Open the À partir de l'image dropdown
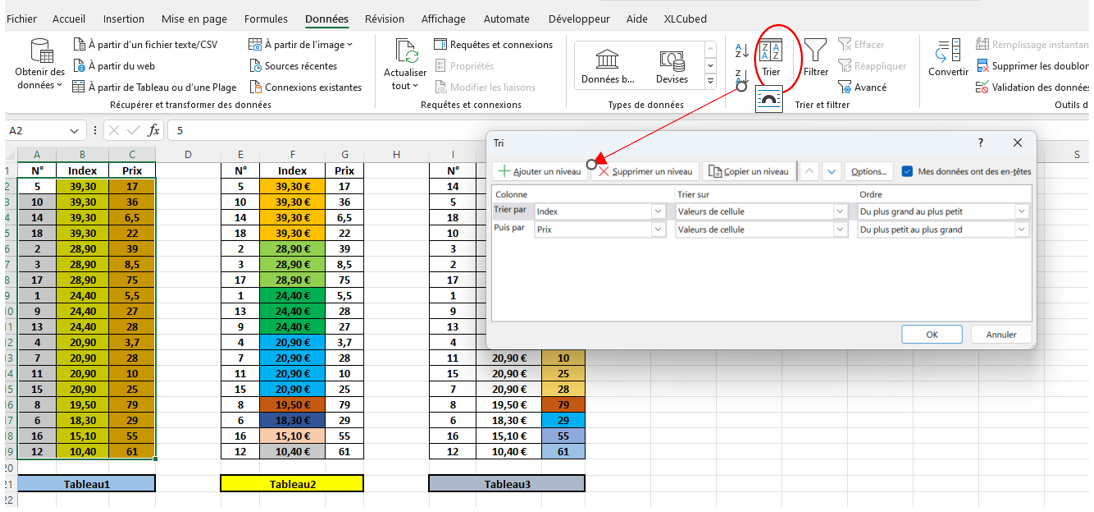The height and width of the screenshot is (512, 1094). tap(301, 45)
